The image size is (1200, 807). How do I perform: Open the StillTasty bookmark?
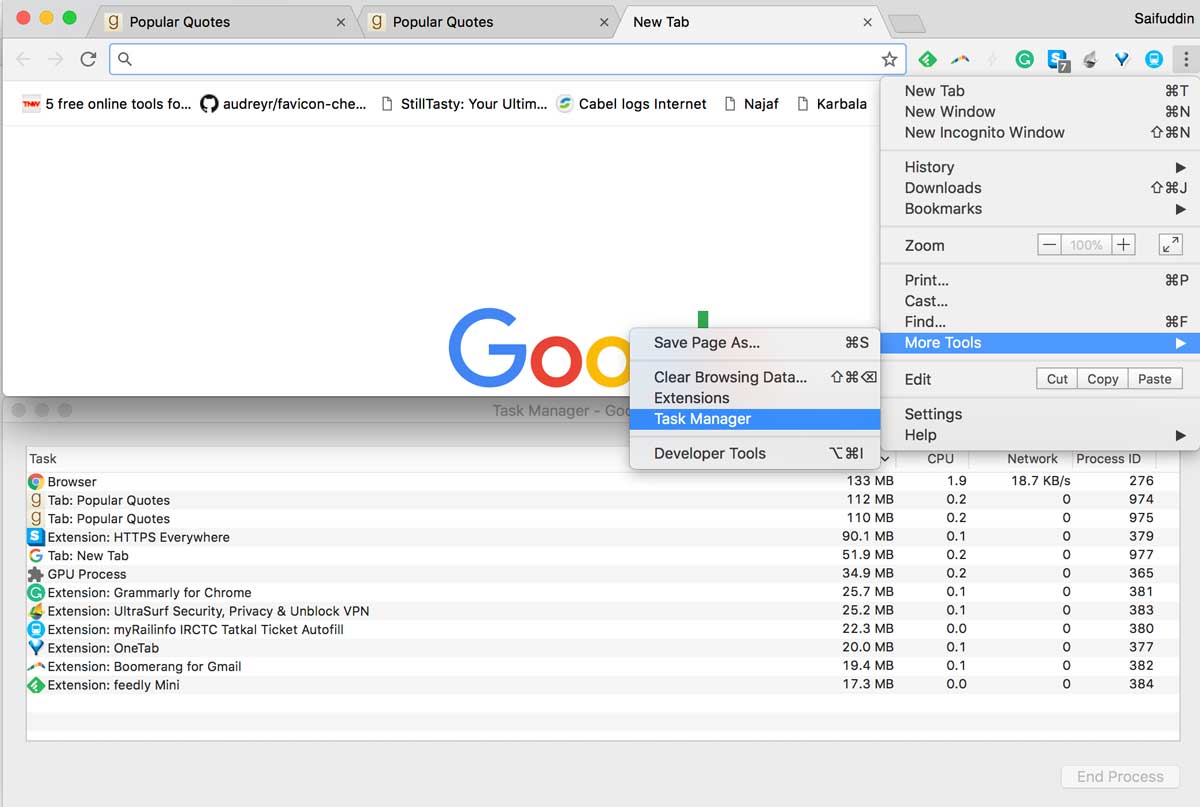point(464,104)
